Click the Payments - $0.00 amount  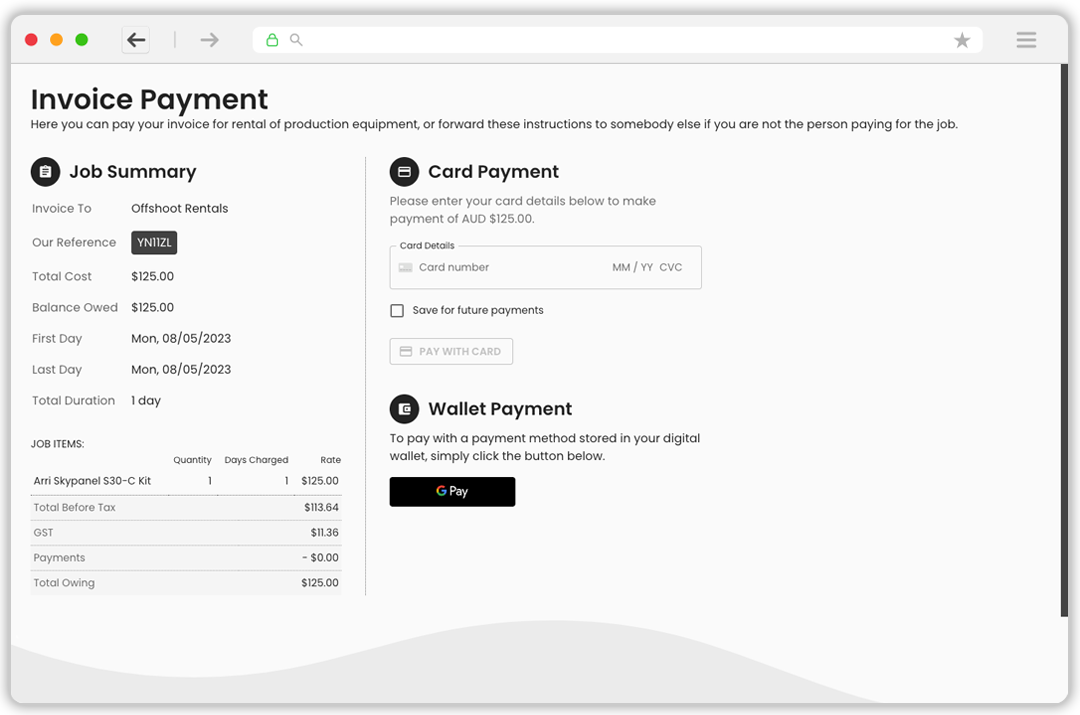(320, 557)
